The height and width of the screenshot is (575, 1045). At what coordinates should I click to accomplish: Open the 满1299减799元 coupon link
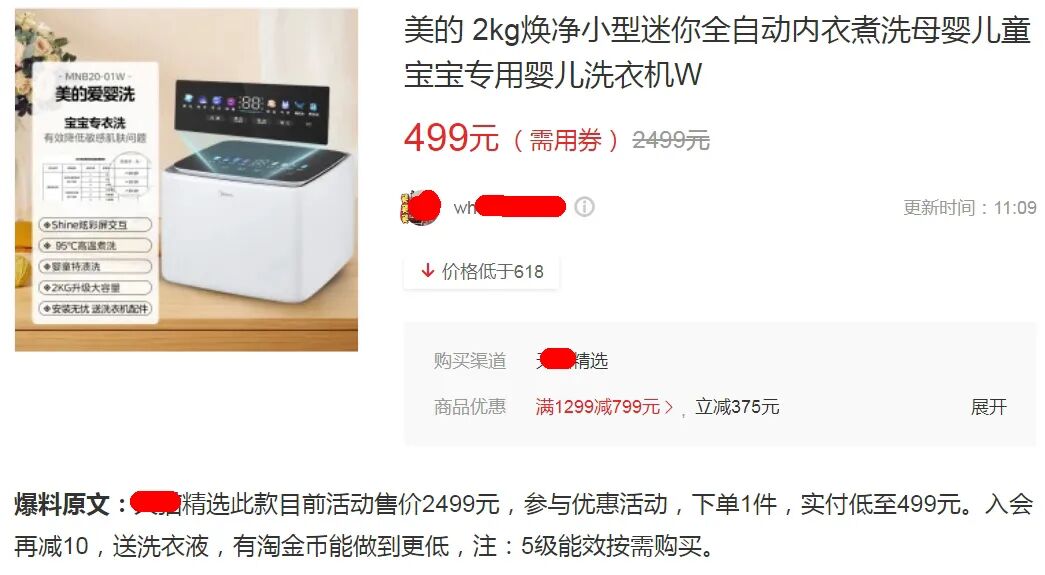pos(598,406)
